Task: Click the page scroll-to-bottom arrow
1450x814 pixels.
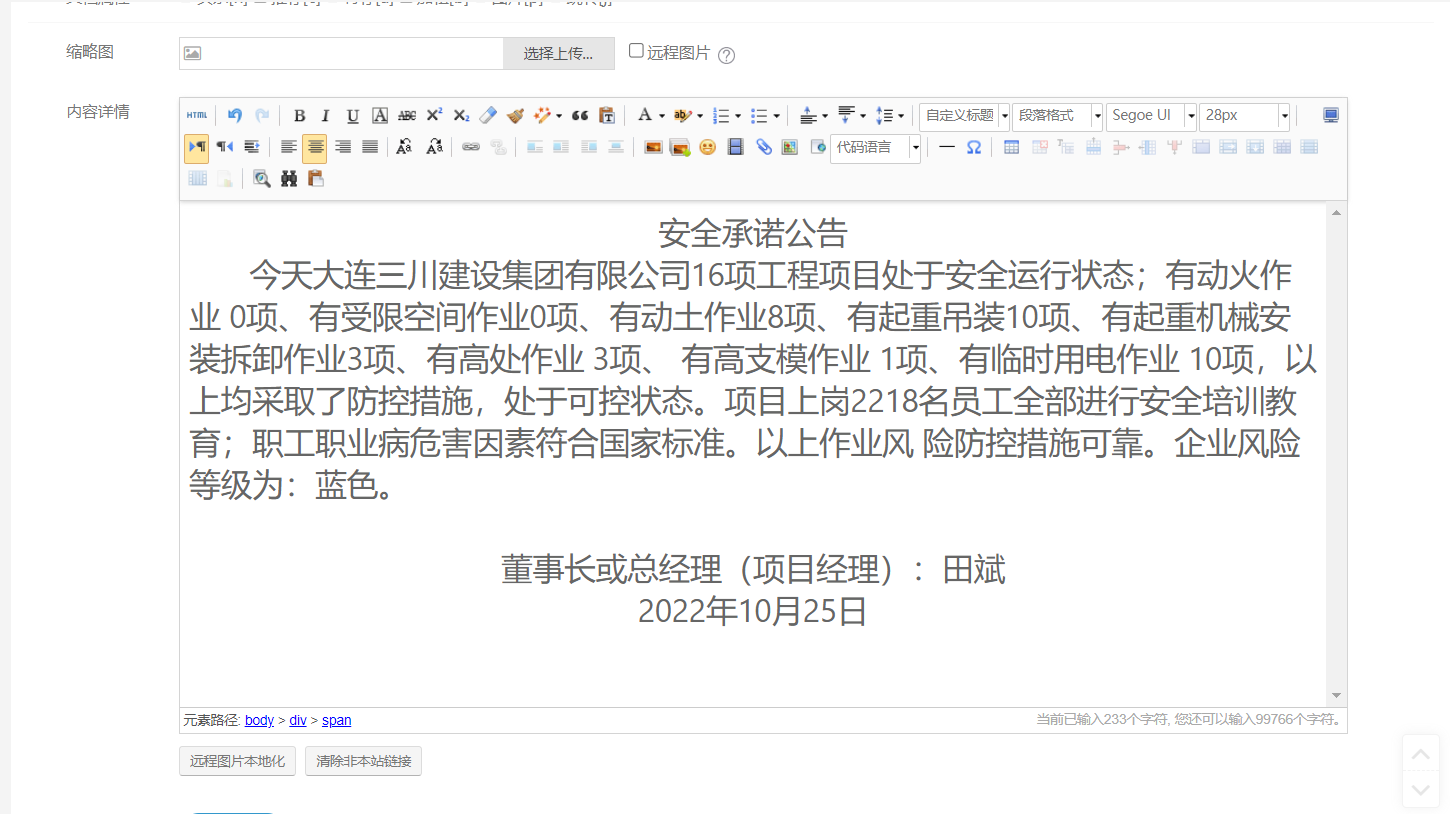Action: (1421, 790)
